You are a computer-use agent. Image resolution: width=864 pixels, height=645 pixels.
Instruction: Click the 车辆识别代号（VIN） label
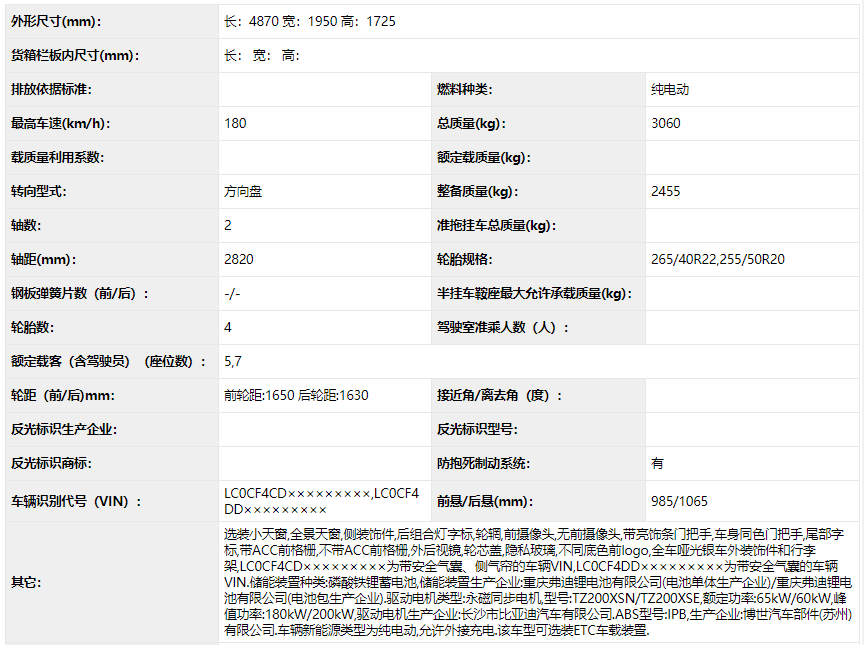77,501
